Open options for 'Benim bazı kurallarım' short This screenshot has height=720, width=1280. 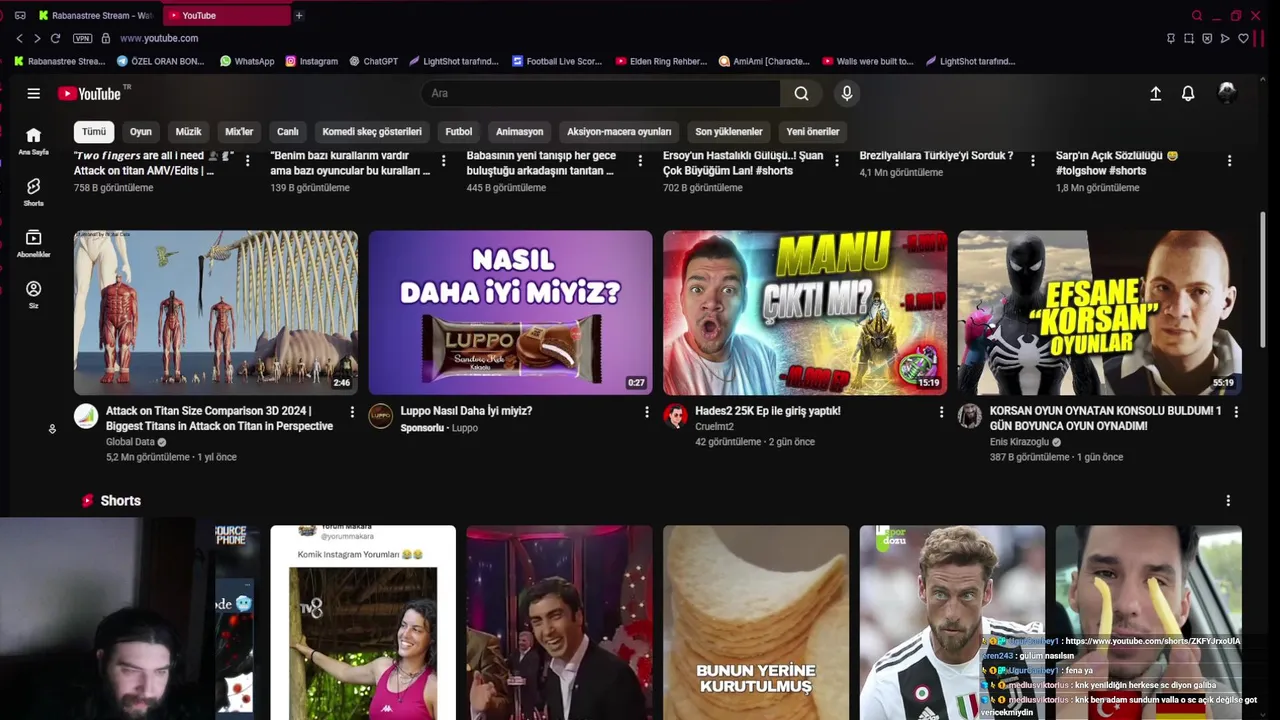(444, 160)
